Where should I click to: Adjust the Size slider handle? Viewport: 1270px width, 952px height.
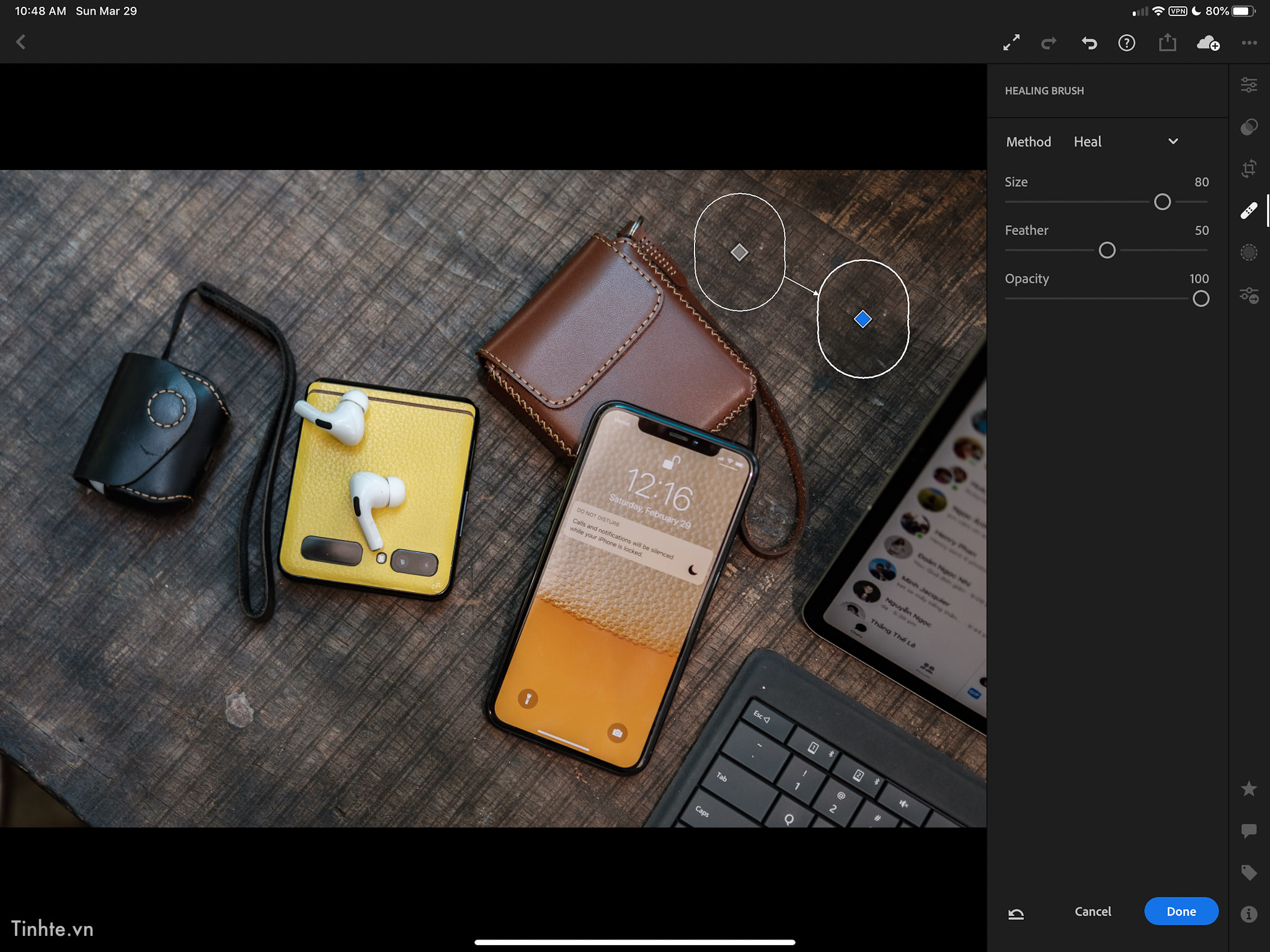[x=1162, y=202]
